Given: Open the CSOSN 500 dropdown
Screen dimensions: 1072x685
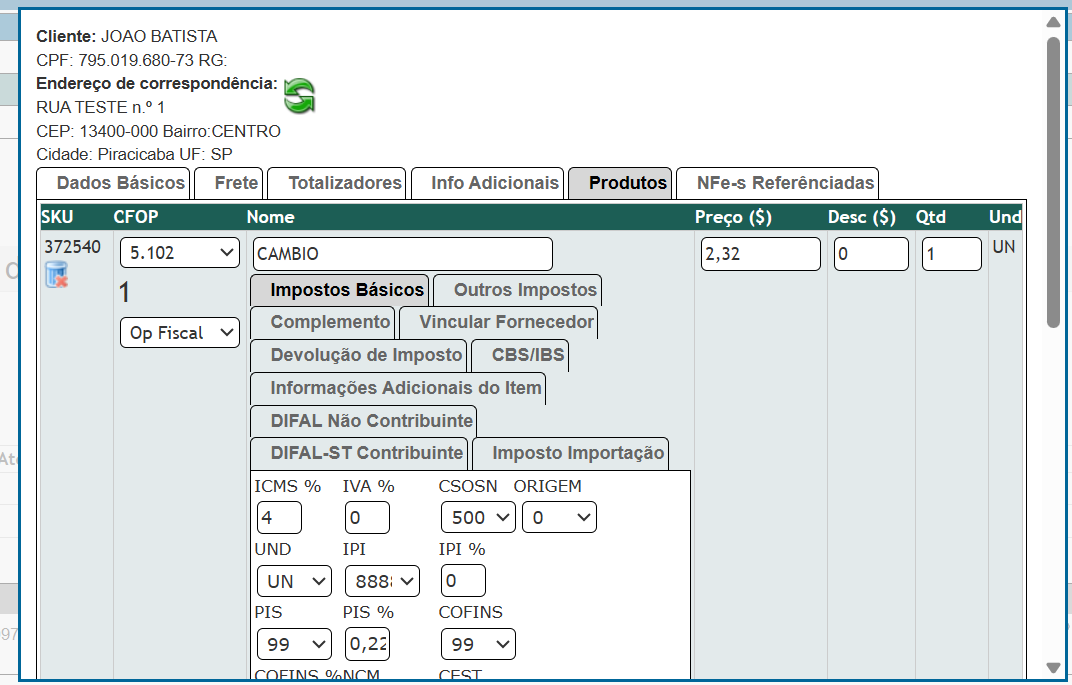Looking at the screenshot, I should pos(478,517).
